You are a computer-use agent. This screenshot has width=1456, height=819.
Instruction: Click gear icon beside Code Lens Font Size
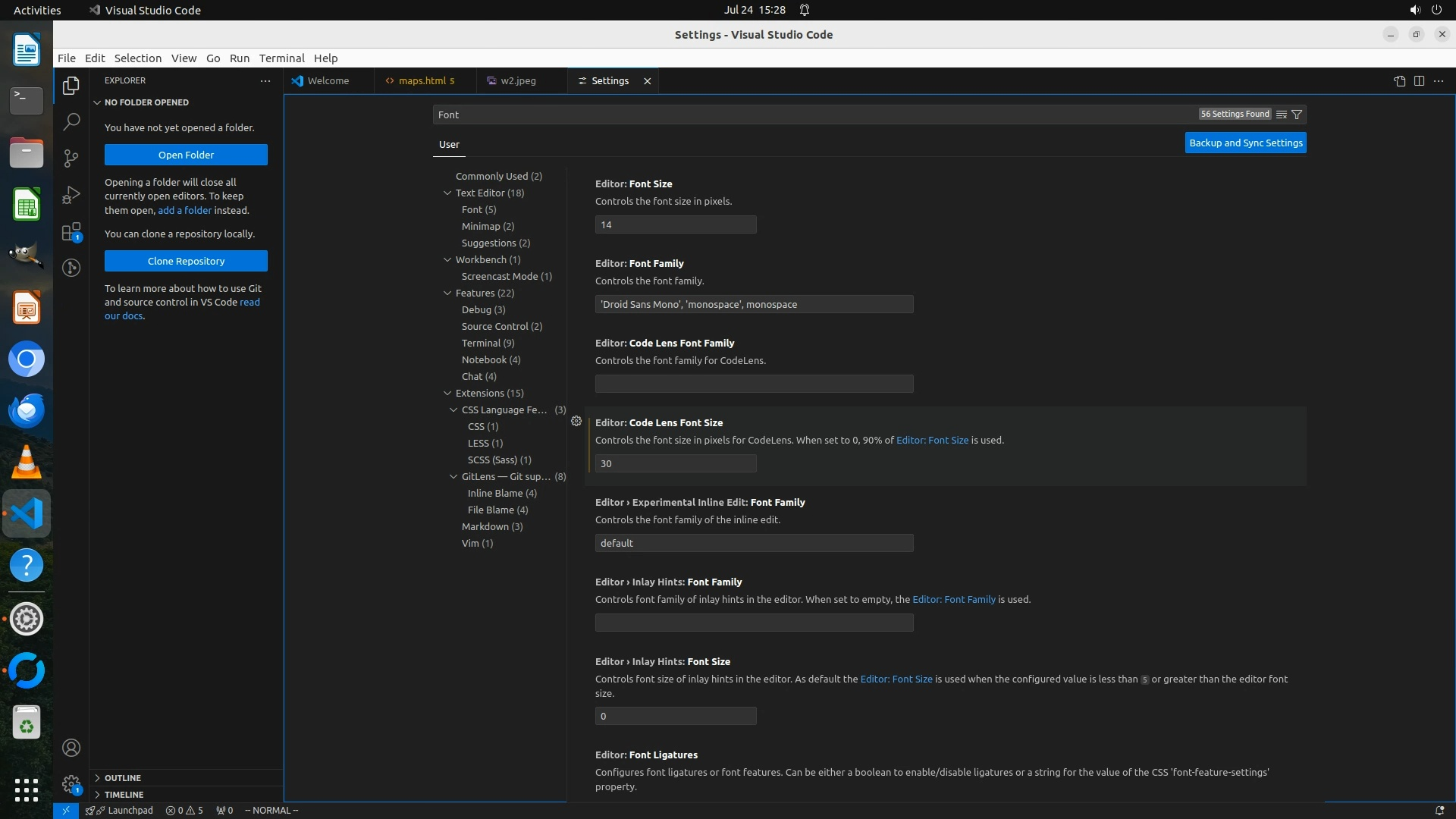tap(576, 421)
